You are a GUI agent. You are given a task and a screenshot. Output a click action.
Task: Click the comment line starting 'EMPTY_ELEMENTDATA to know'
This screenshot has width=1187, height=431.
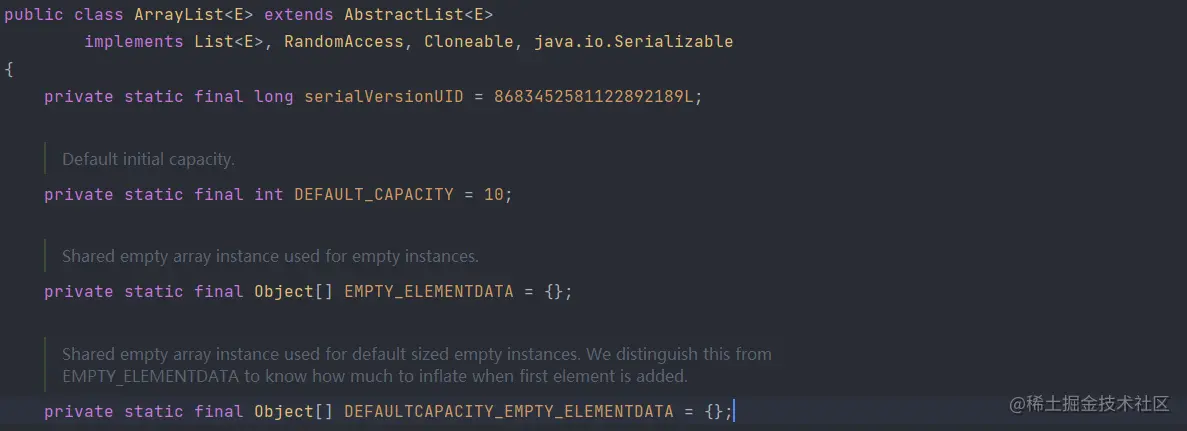tap(375, 376)
